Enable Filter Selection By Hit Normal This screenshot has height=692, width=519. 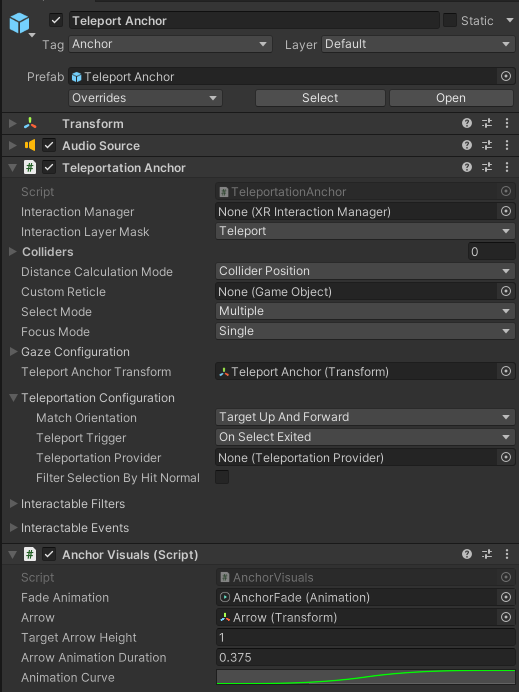[222, 477]
